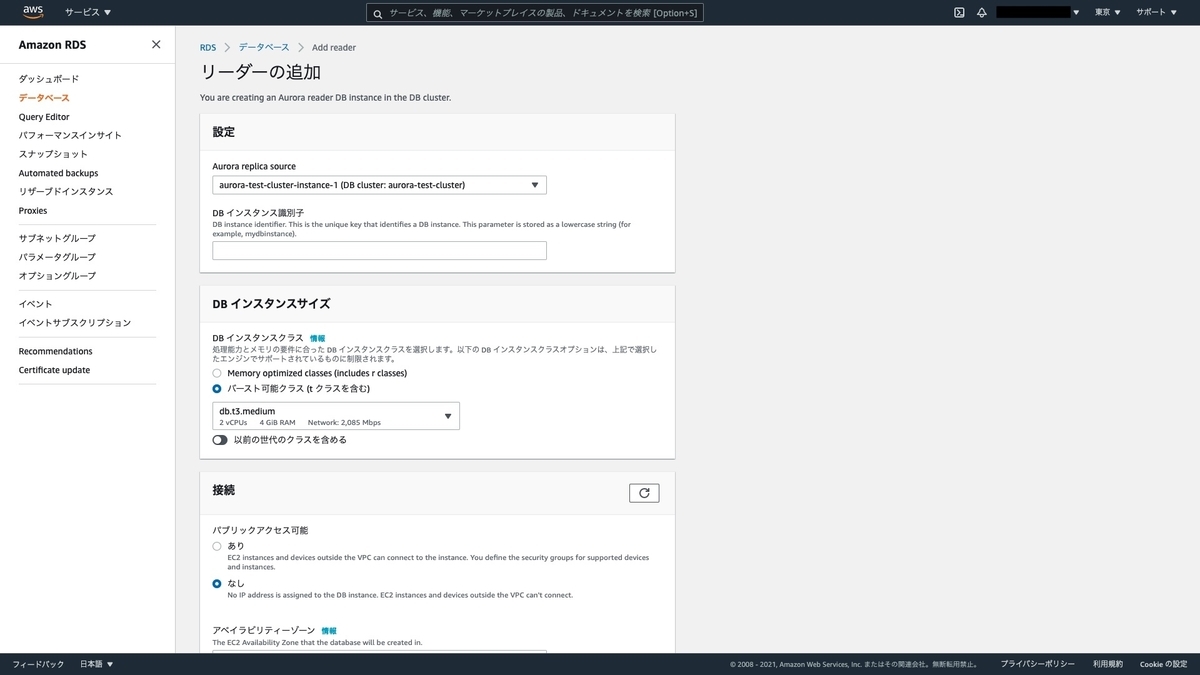The width and height of the screenshot is (1200, 675).
Task: Click the search magnifier icon
Action: [378, 13]
